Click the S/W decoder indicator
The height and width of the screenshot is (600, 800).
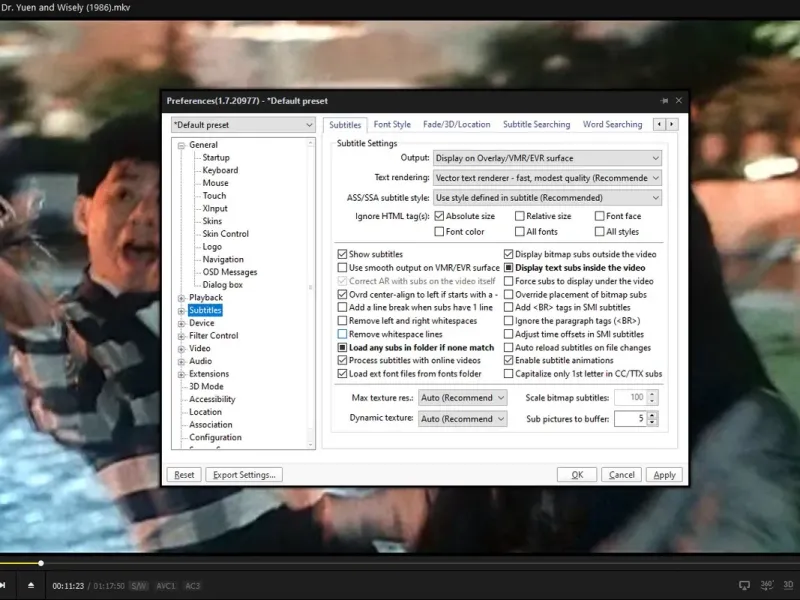point(139,586)
